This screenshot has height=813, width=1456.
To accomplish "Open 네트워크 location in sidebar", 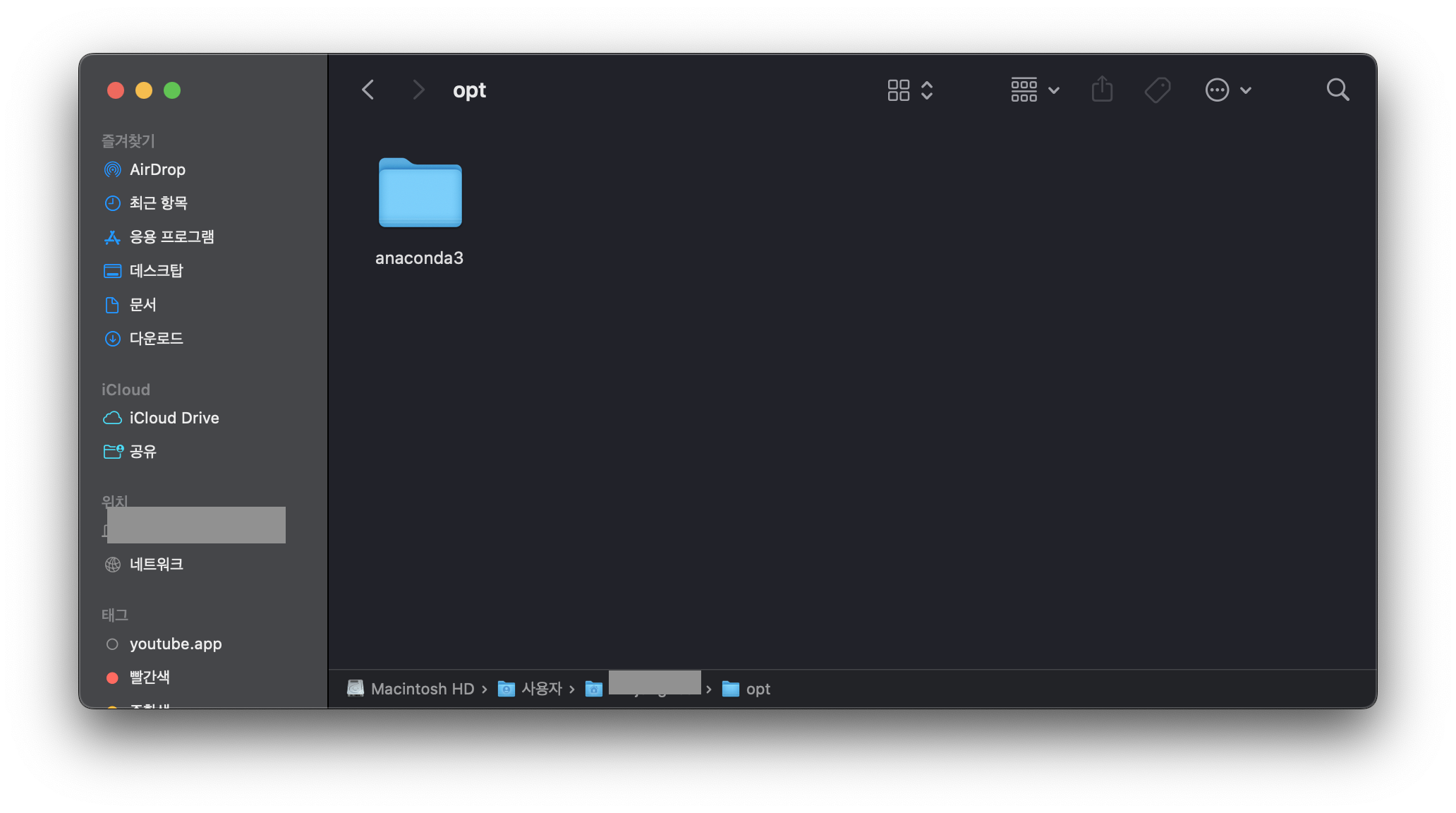I will (x=156, y=565).
